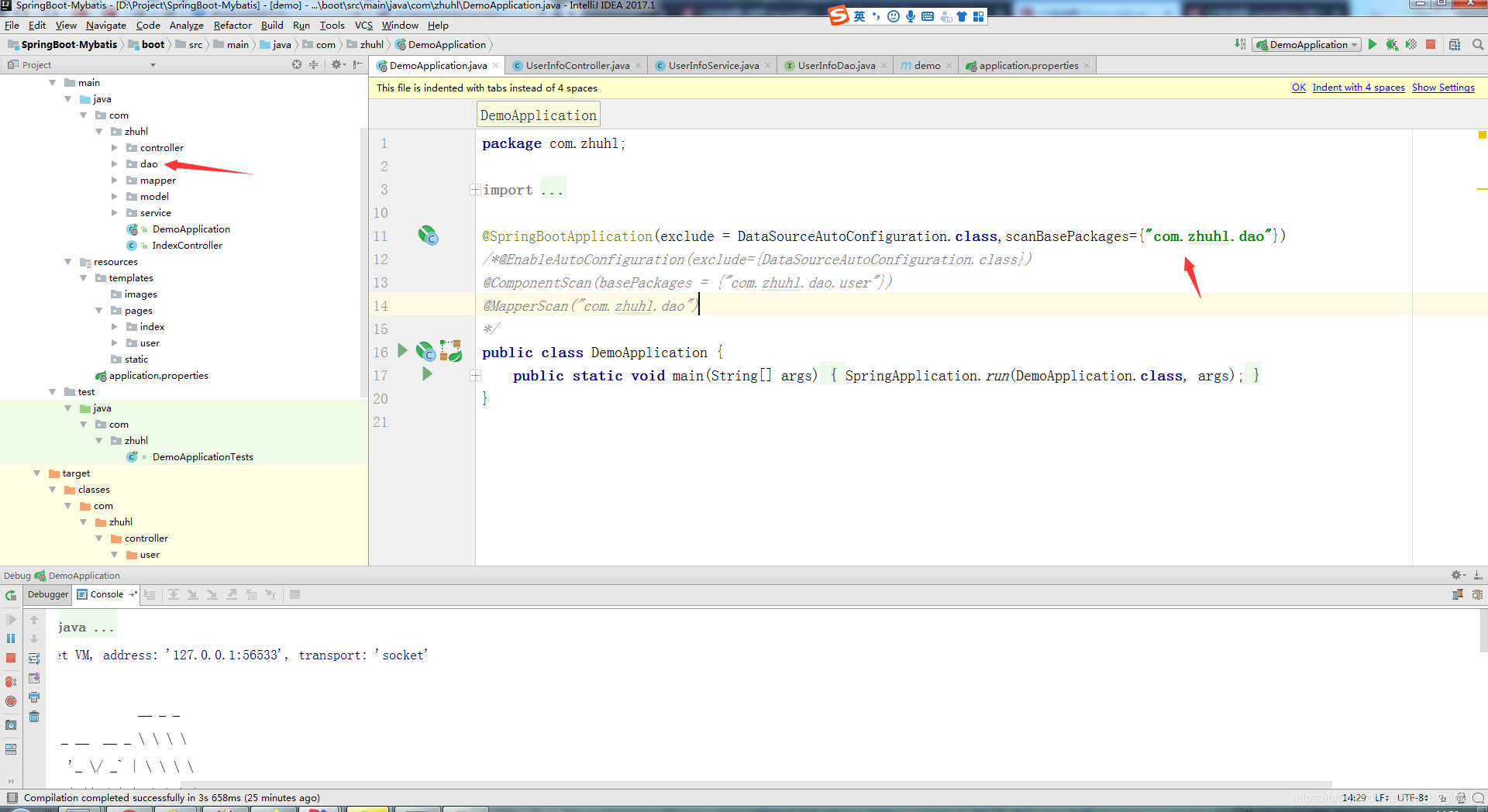Restore layout icon in Debug sidebar
Screen dimensions: 1488x812
pyautogui.click(x=11, y=749)
